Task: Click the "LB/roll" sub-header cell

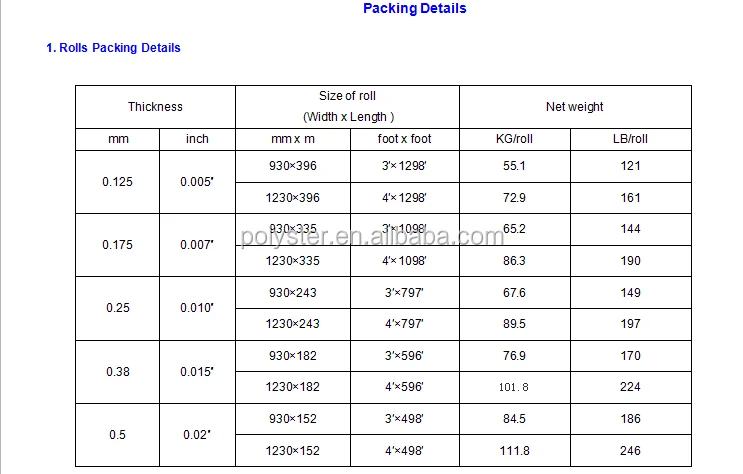Action: click(x=630, y=139)
